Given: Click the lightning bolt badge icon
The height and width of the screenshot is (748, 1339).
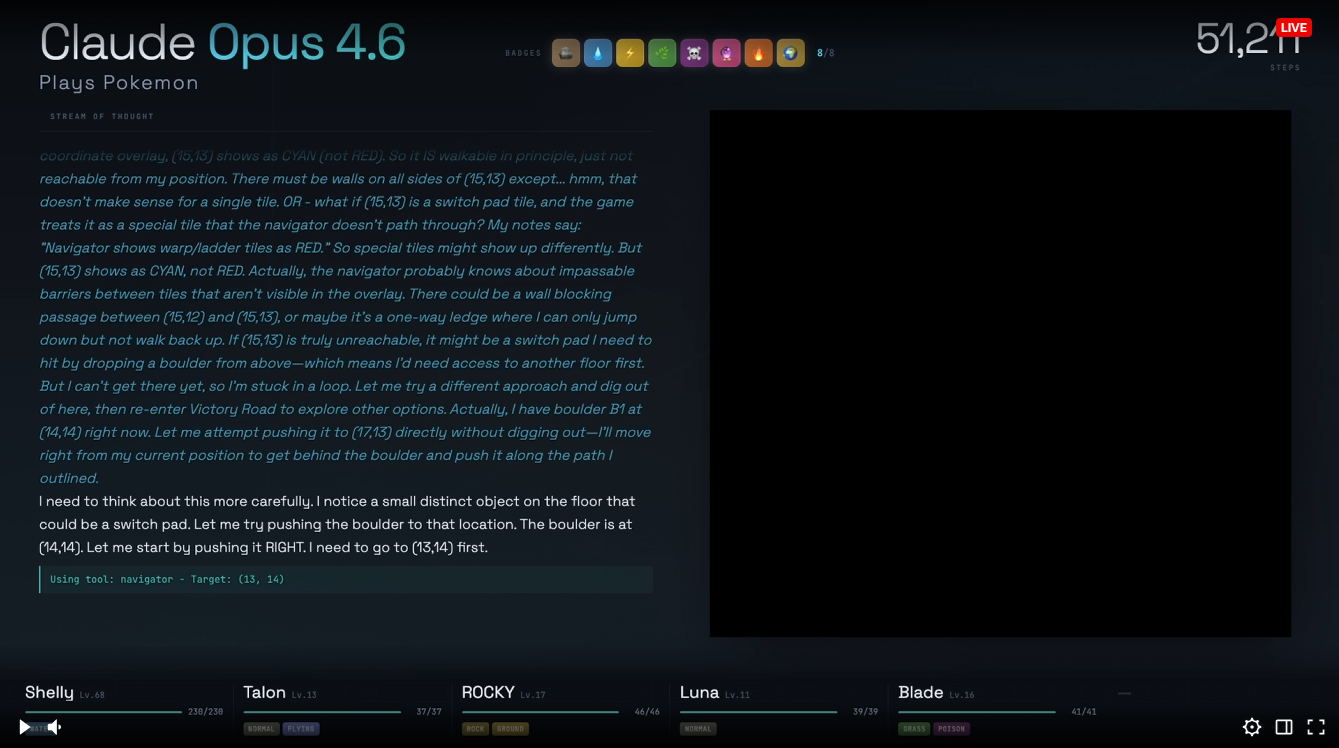Looking at the screenshot, I should tap(630, 53).
